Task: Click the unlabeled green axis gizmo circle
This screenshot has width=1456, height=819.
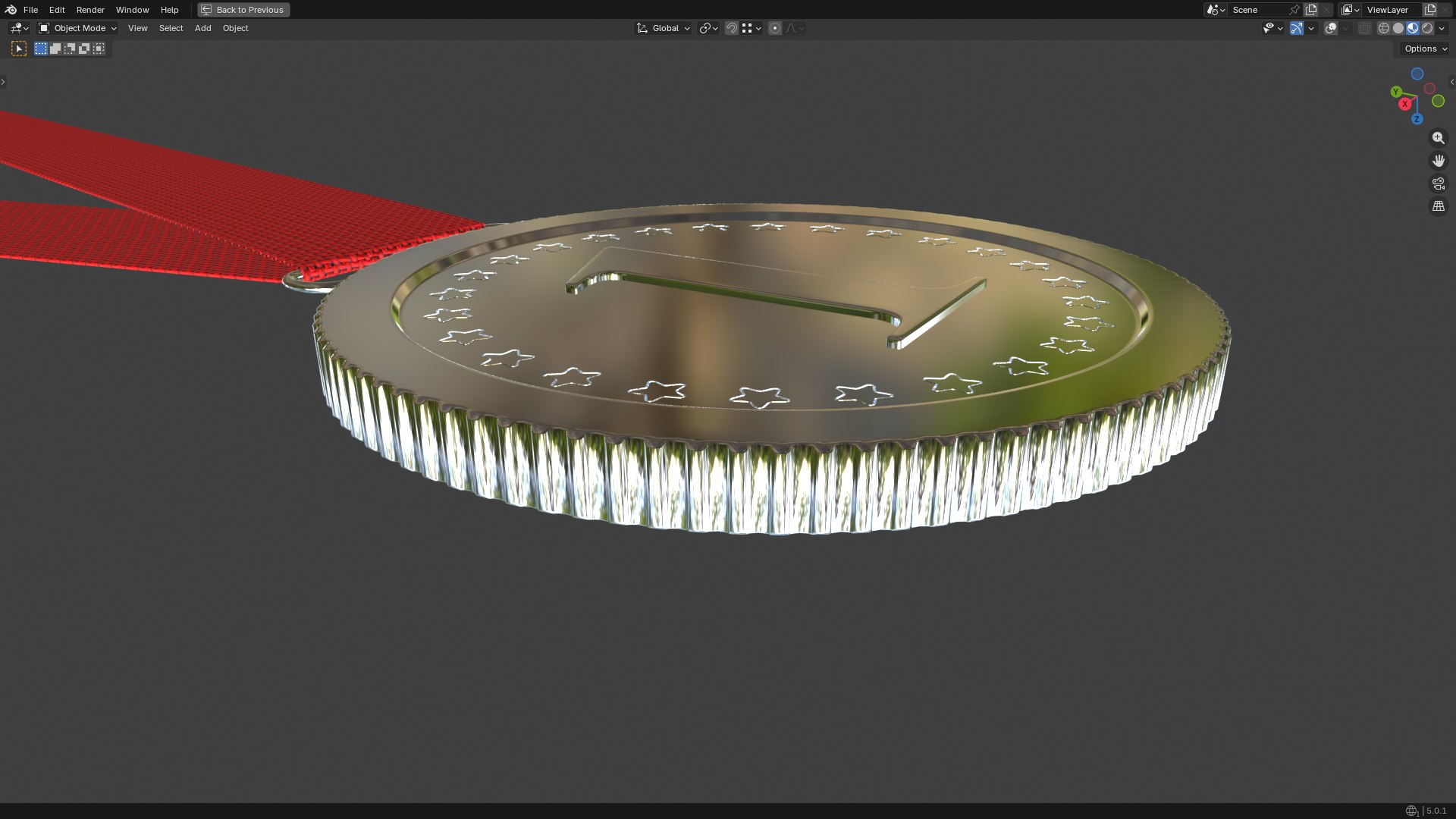Action: (x=1438, y=101)
